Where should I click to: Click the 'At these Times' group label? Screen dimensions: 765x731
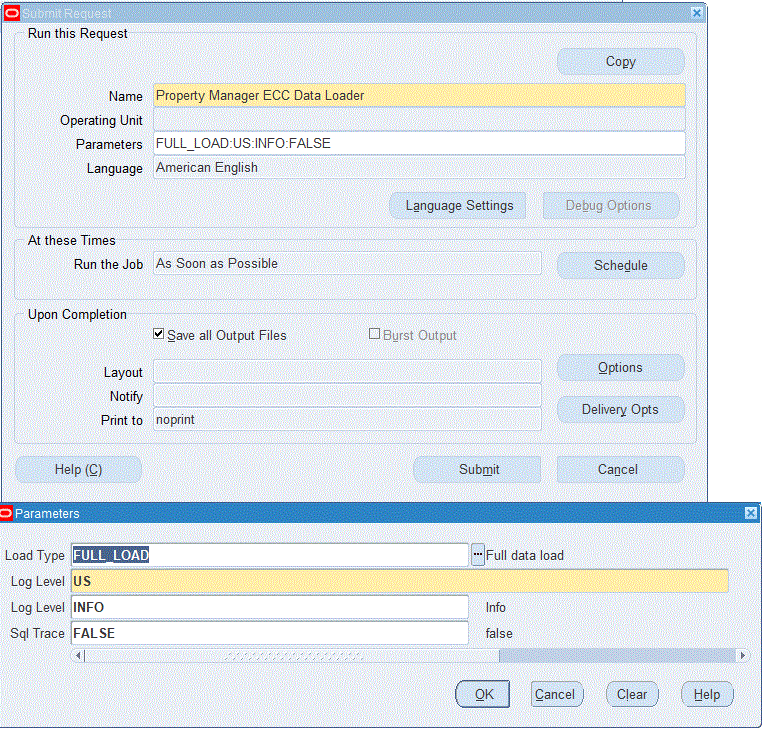tap(72, 240)
